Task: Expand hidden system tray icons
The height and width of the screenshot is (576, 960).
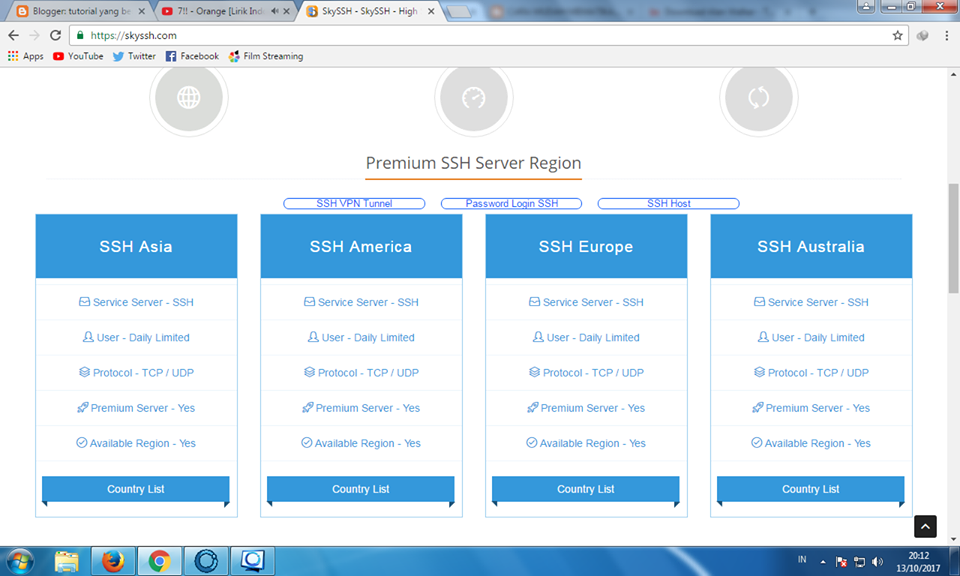Action: tap(822, 560)
